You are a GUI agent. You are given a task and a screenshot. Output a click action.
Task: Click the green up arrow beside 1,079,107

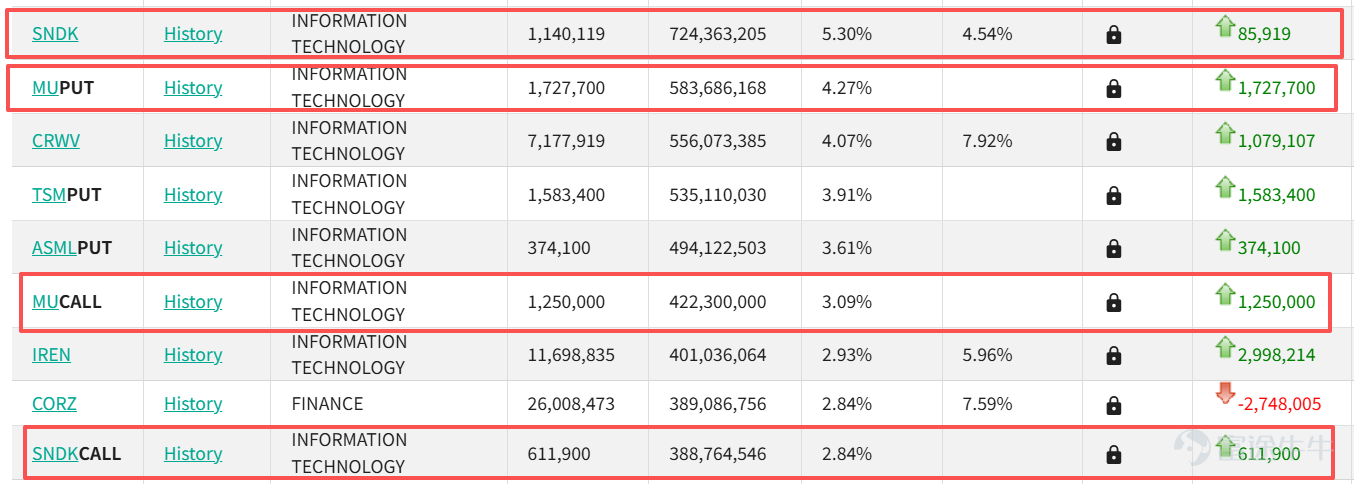click(1225, 133)
